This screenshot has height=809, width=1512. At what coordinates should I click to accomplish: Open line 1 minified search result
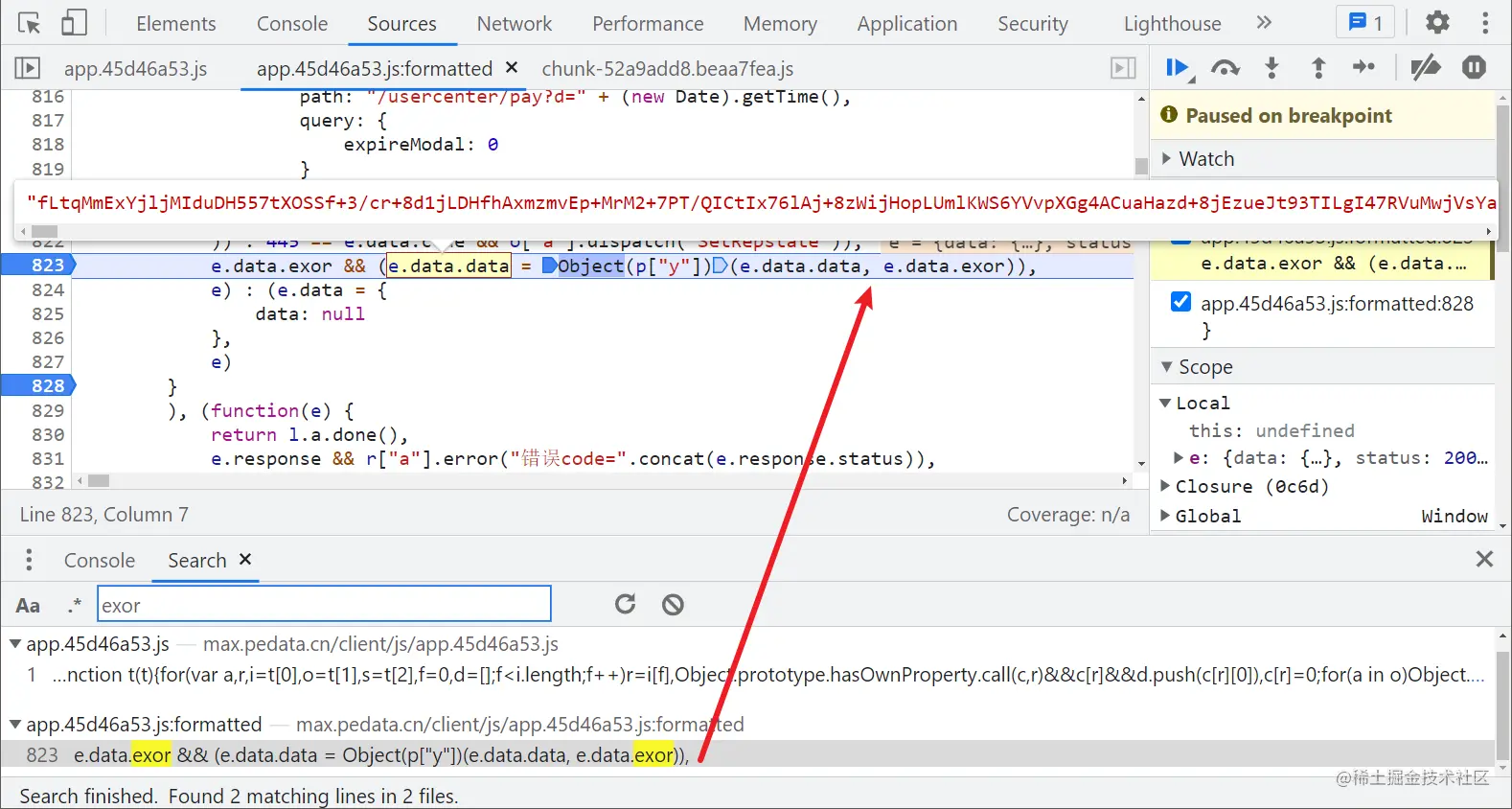(x=747, y=675)
